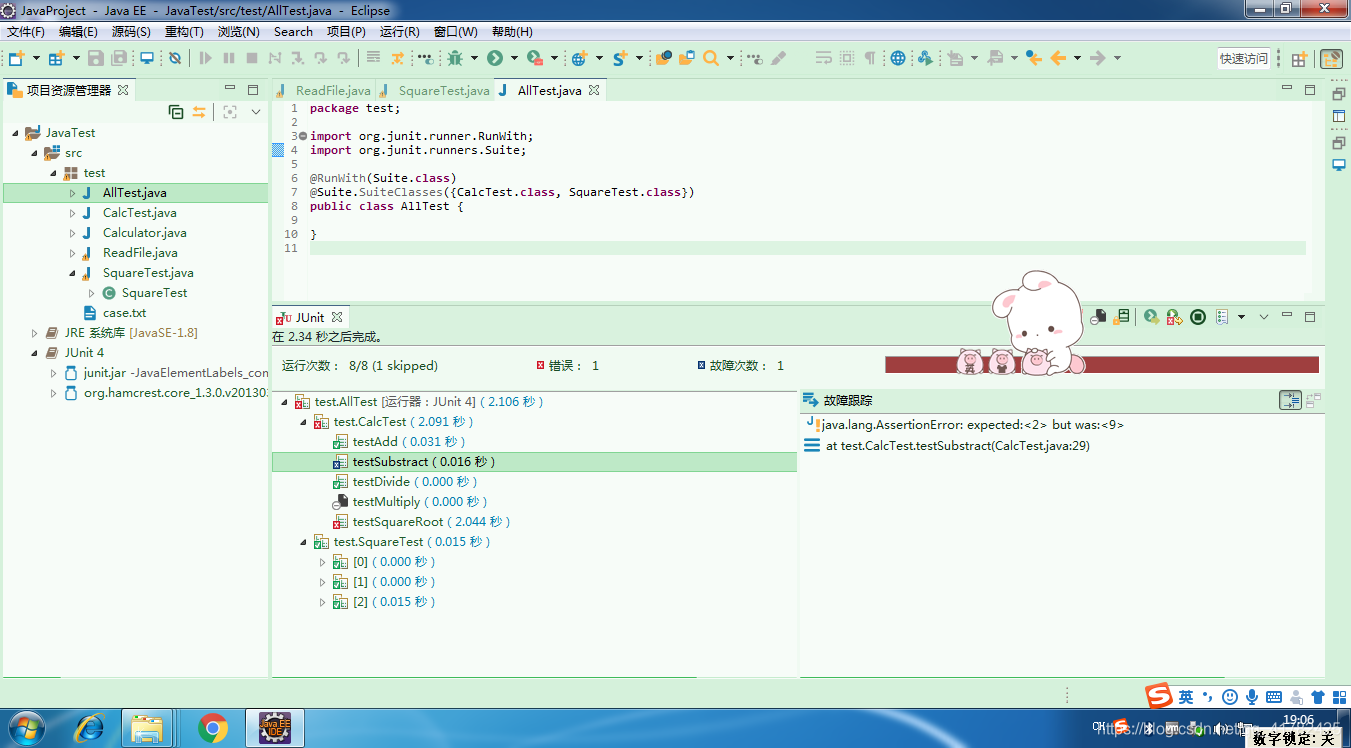Collapse the src folder node
This screenshot has width=1351, height=748.
coord(34,153)
